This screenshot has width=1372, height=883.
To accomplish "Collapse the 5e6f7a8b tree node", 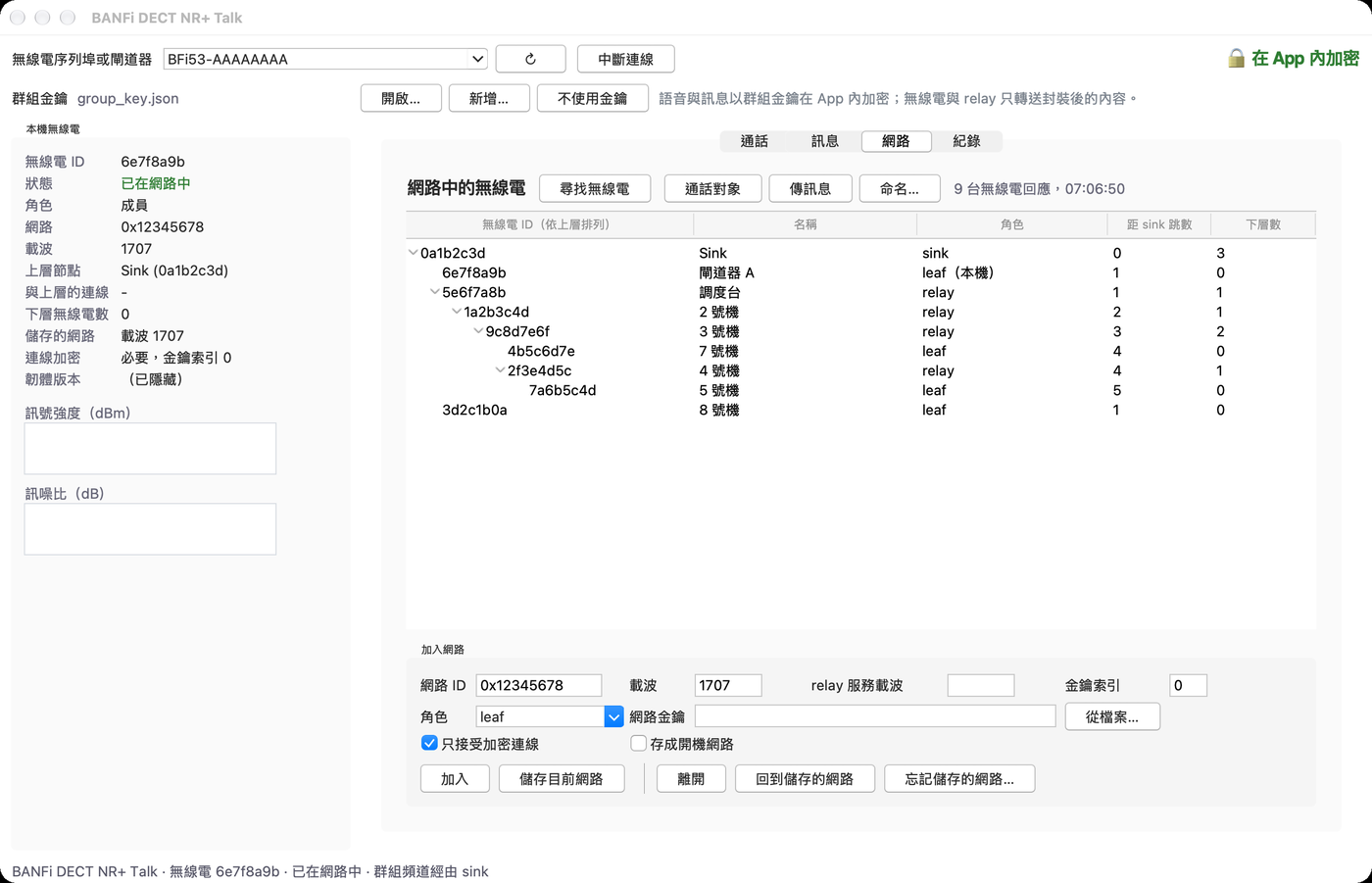I will (434, 292).
